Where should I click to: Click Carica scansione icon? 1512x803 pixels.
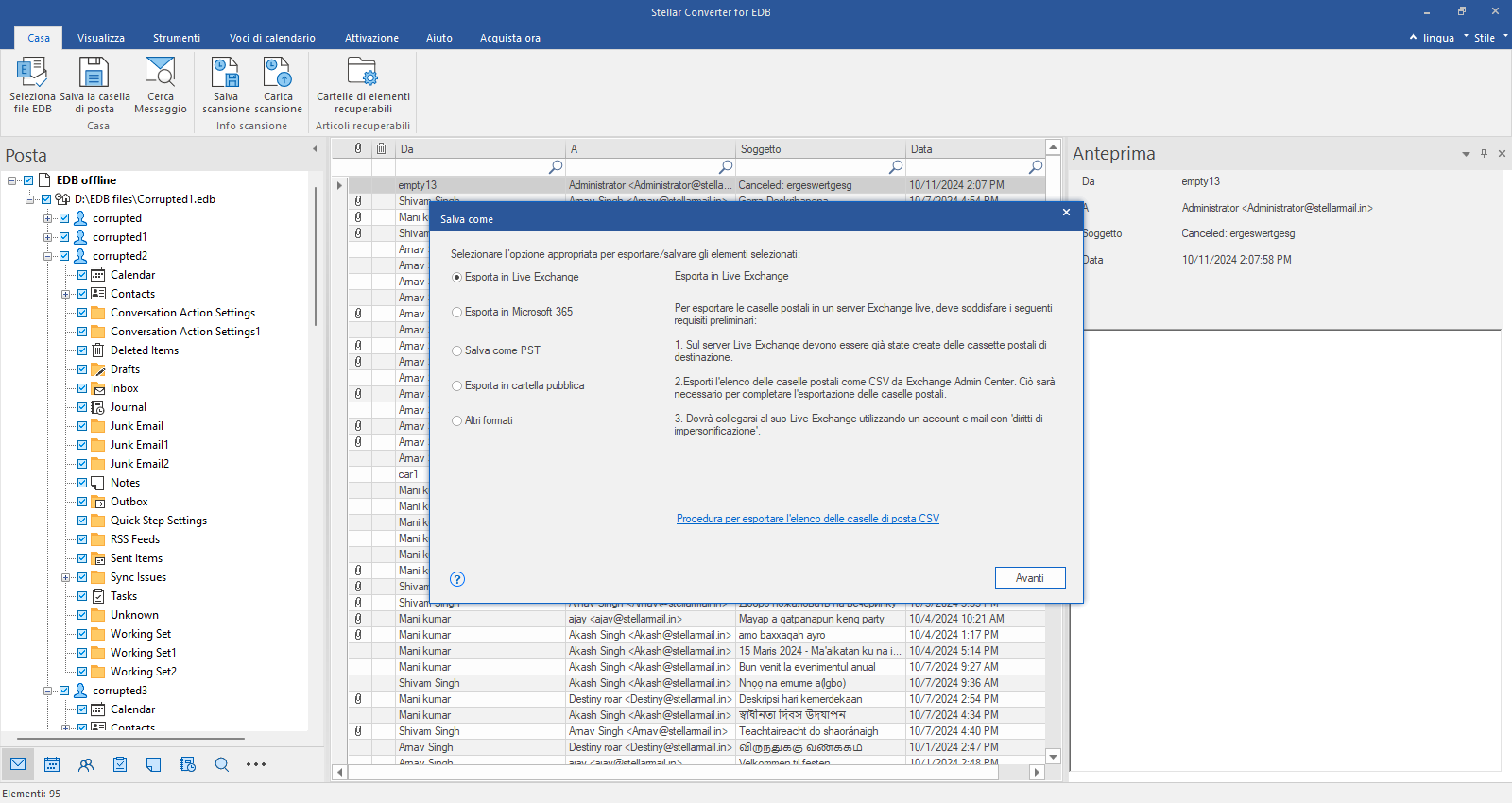tap(278, 85)
